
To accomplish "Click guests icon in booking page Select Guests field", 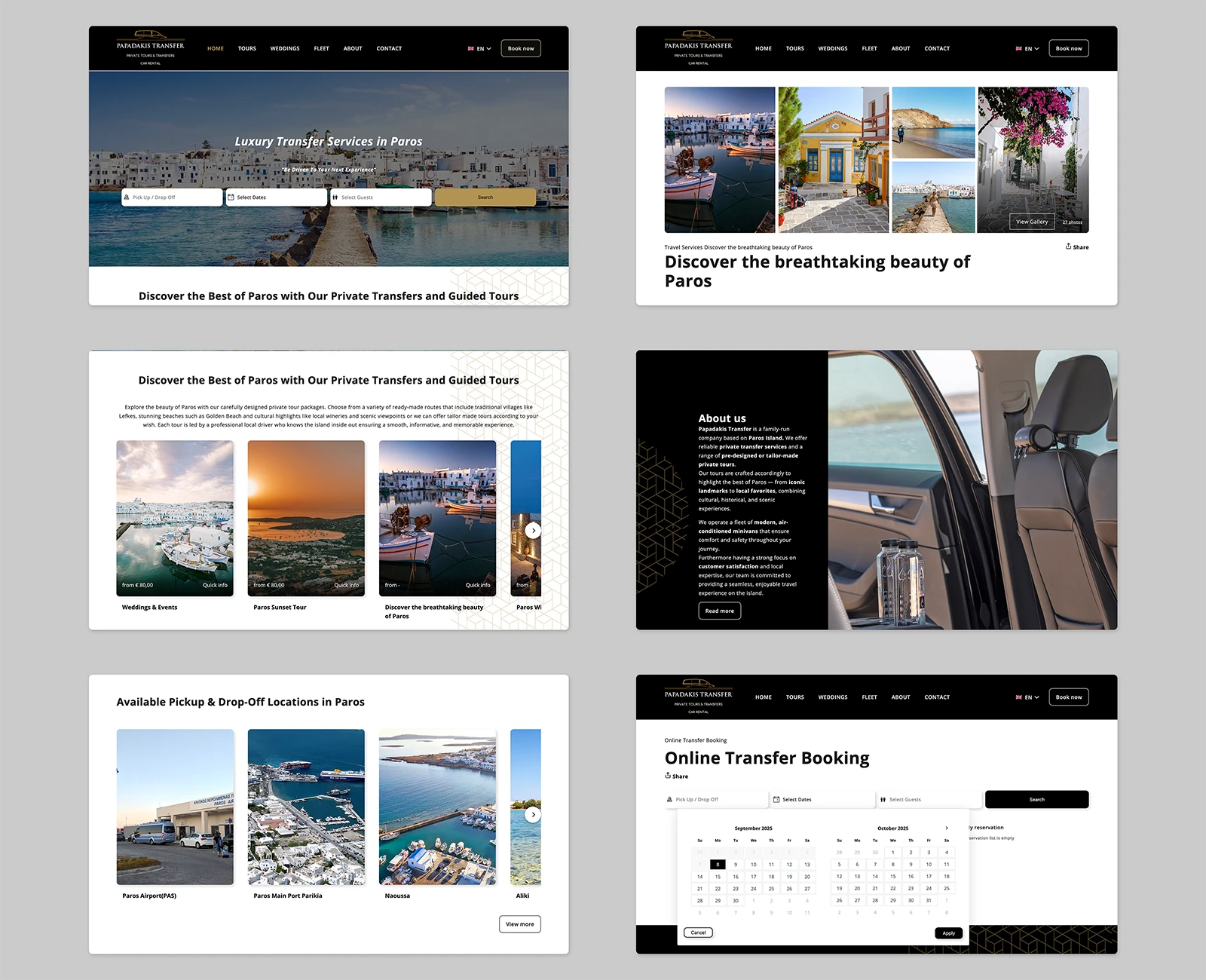I will (883, 800).
